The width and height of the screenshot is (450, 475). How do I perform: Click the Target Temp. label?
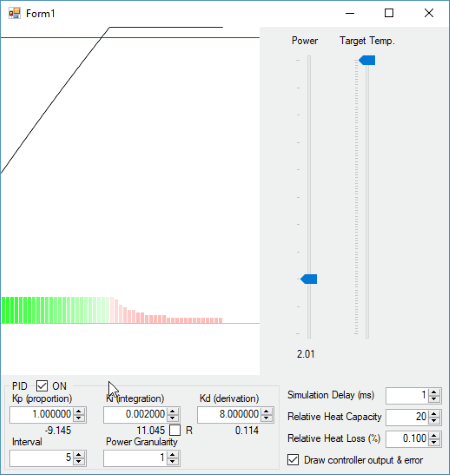(x=367, y=41)
